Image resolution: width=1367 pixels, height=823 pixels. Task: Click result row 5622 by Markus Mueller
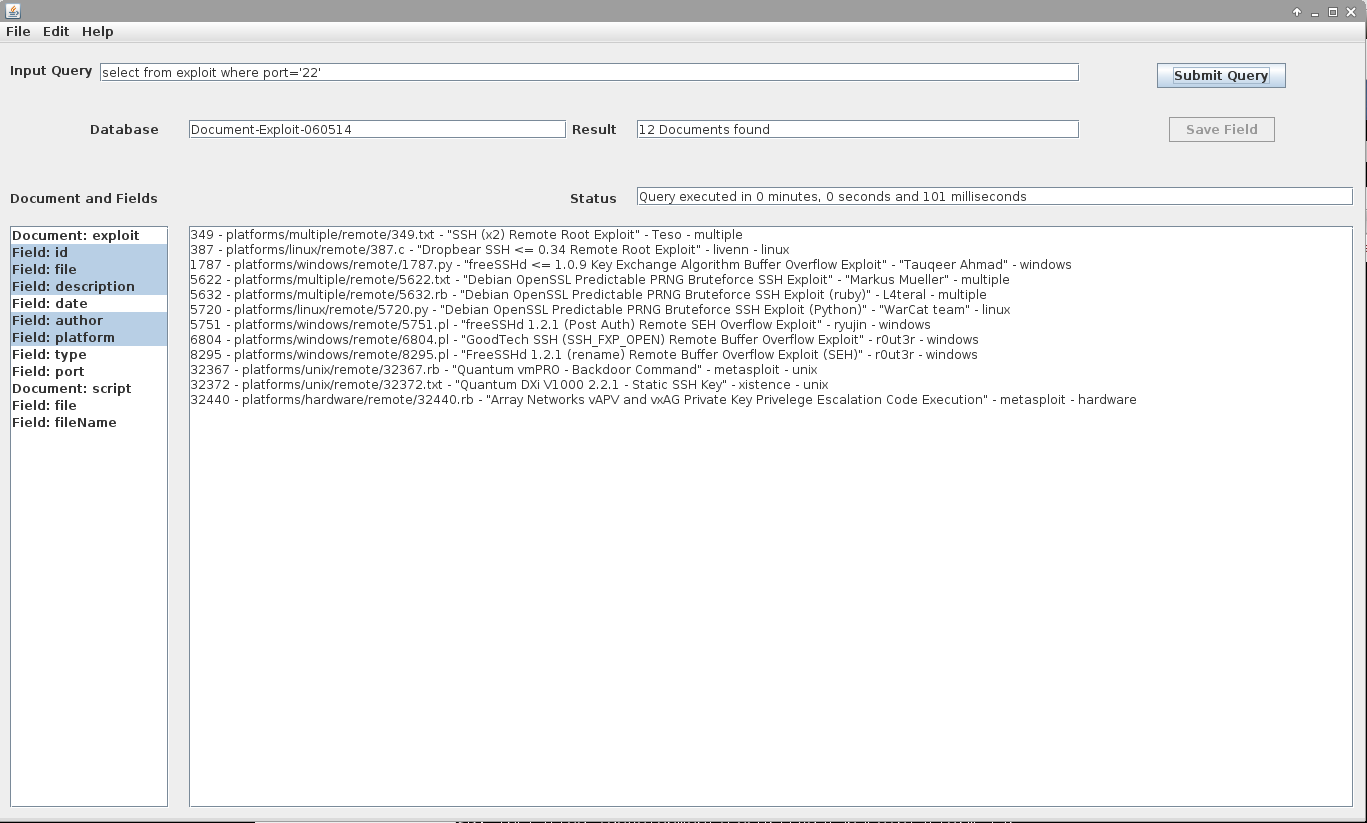click(599, 280)
